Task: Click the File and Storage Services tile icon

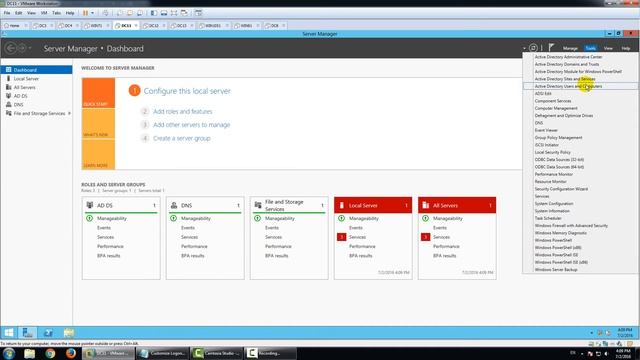Action: click(258, 205)
